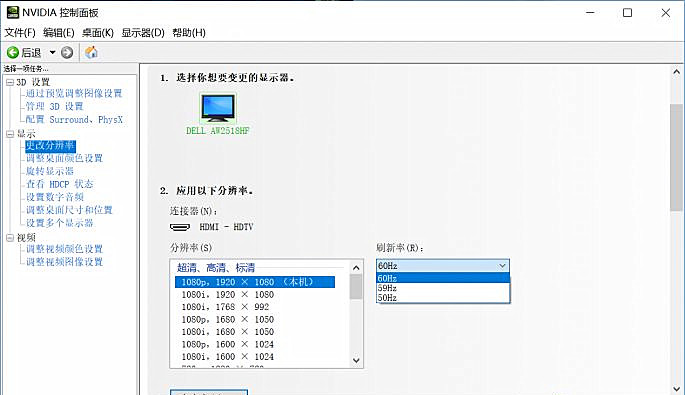The height and width of the screenshot is (395, 685).
Task: Open the 编辑(E) menu
Action: click(59, 33)
